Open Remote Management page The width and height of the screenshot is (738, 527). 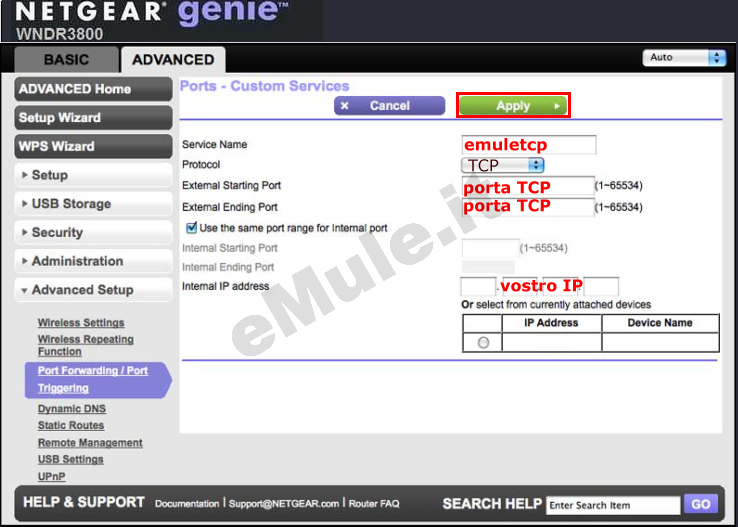point(90,443)
